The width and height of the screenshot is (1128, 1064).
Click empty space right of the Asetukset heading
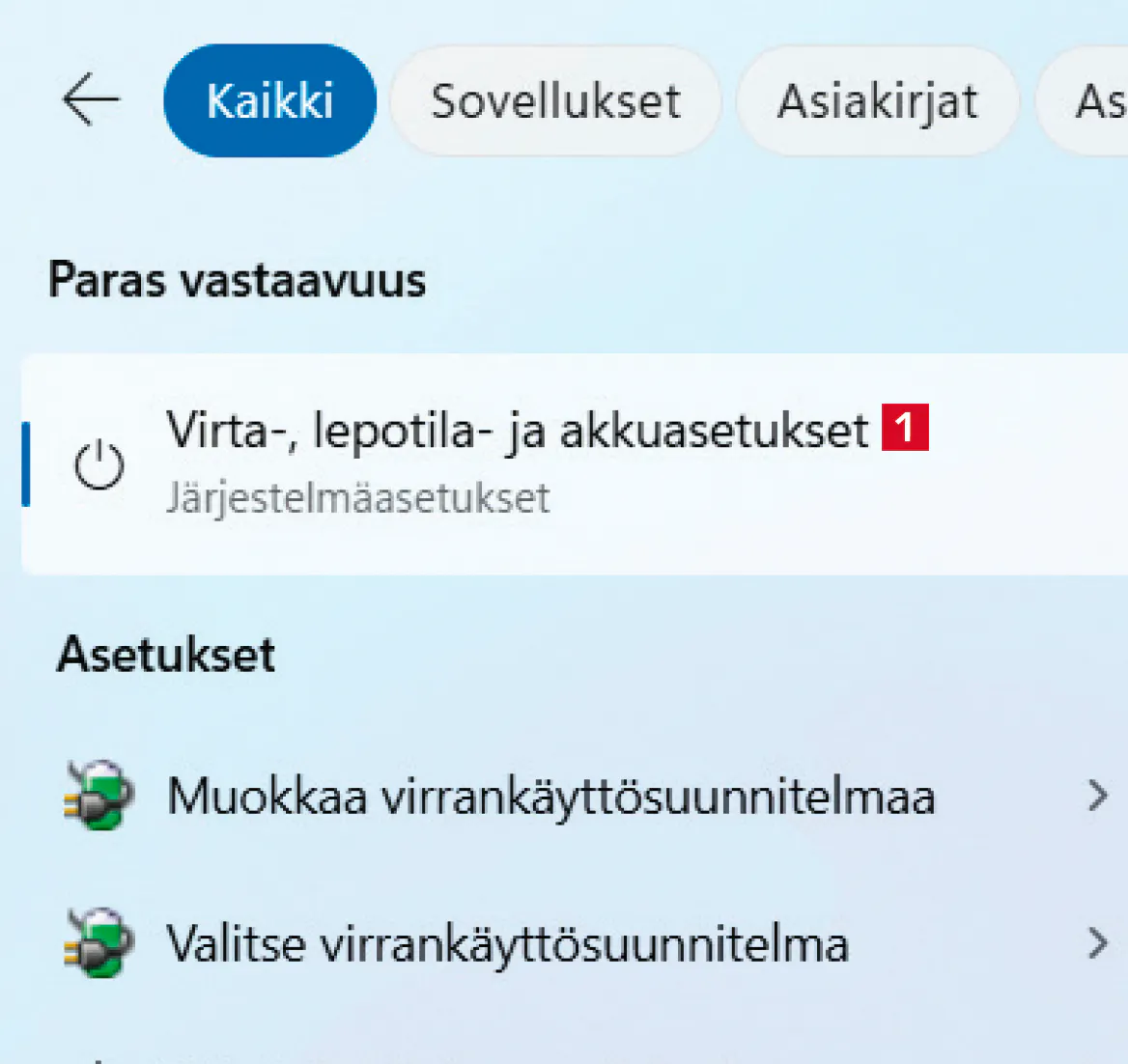click(x=676, y=655)
